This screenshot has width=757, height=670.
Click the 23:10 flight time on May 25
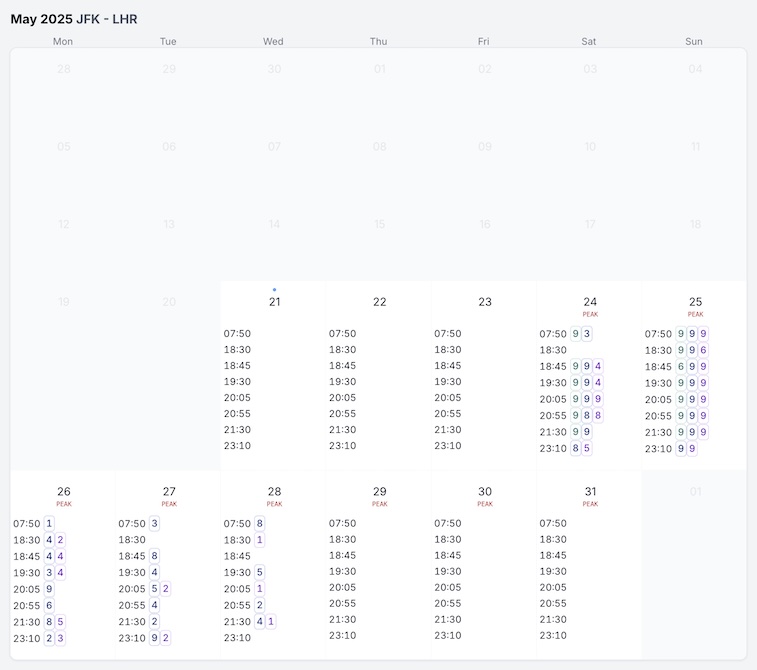658,449
